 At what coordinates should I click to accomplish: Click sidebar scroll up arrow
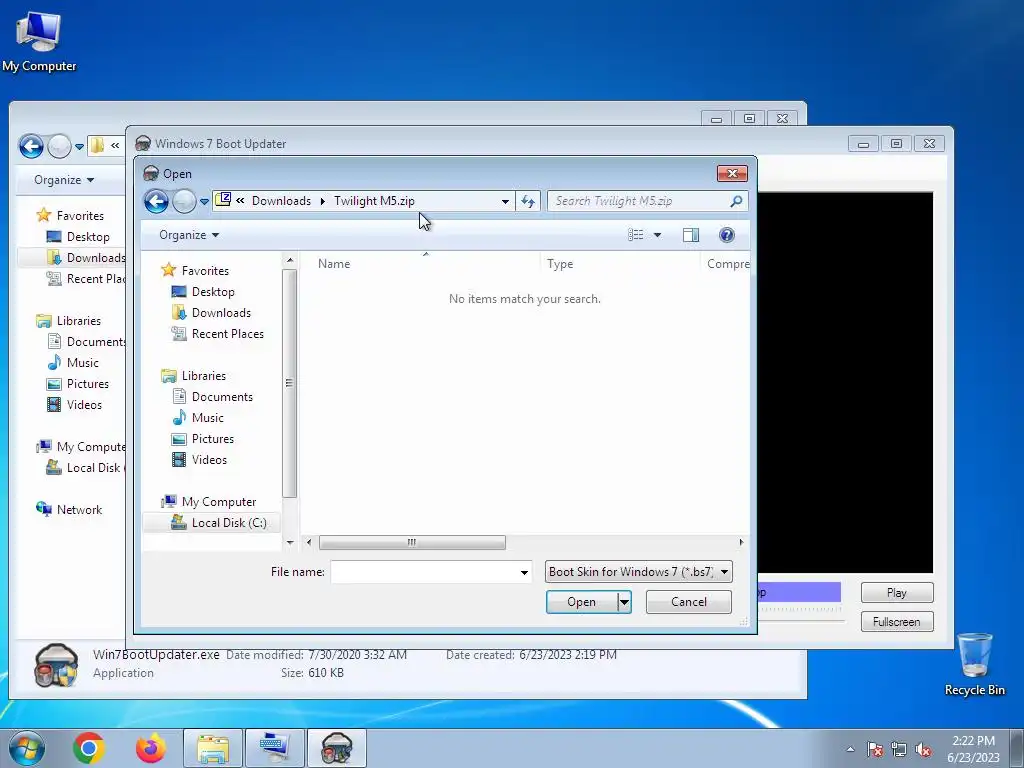point(290,261)
